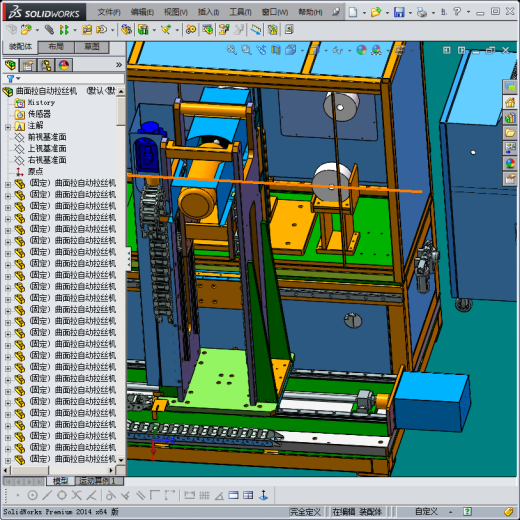520x520 pixels.
Task: Click the circle sketch tool at bottom toolbar
Action: 32,495
